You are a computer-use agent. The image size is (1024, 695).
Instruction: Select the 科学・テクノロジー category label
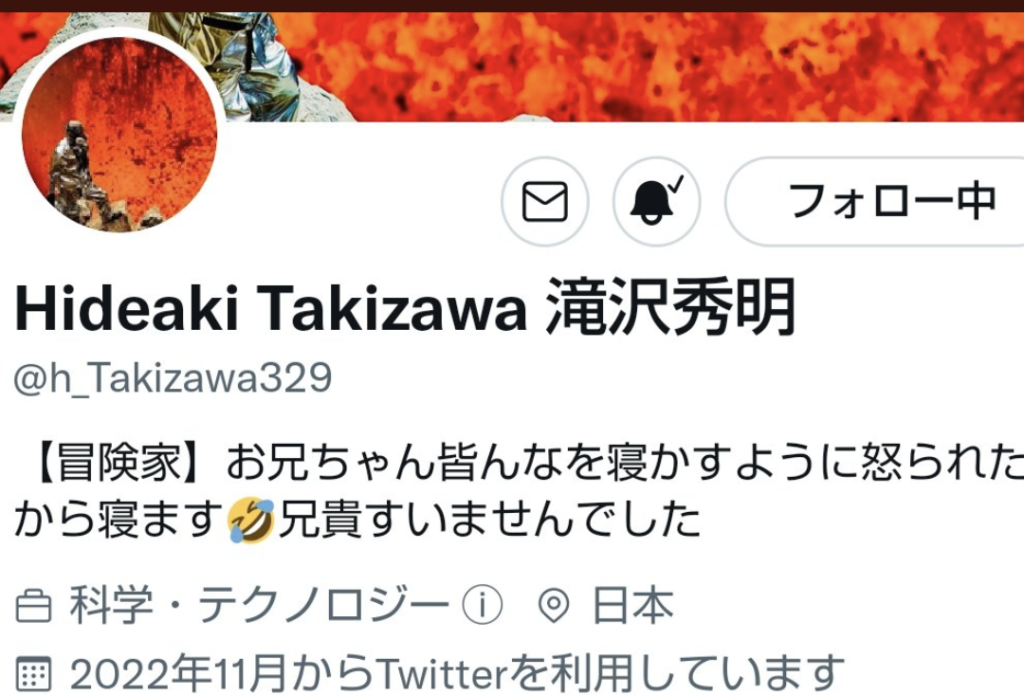[x=259, y=605]
